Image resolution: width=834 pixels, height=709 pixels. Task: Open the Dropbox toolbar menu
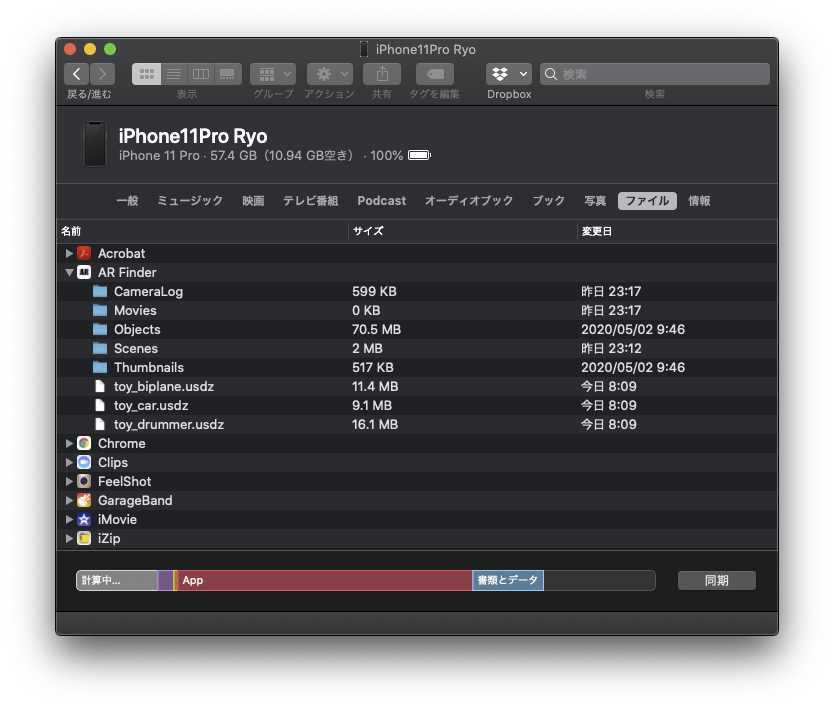pyautogui.click(x=509, y=74)
